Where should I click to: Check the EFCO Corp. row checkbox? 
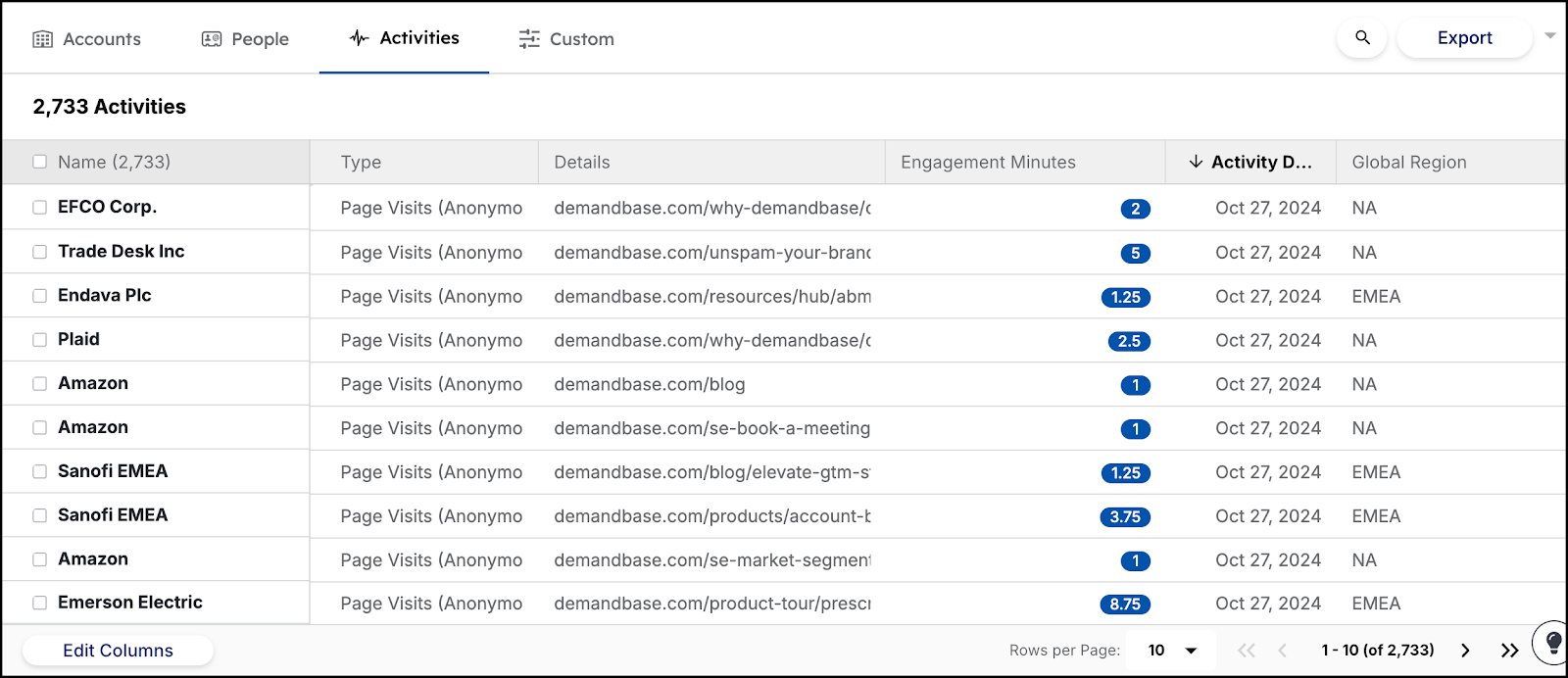39,208
